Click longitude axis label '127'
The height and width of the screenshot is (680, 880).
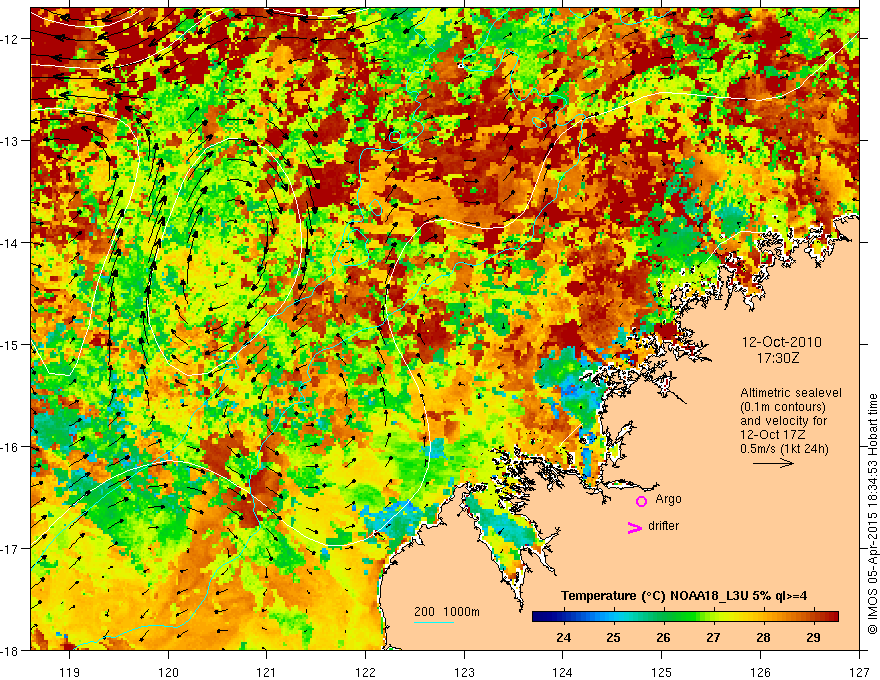pos(859,672)
